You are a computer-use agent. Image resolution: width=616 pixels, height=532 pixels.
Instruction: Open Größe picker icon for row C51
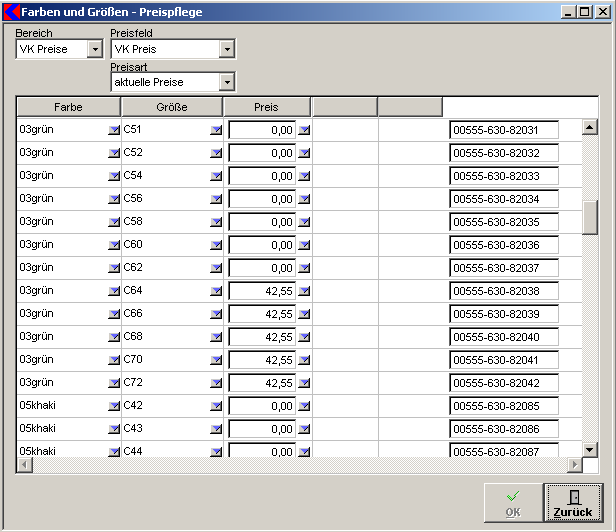[216, 130]
